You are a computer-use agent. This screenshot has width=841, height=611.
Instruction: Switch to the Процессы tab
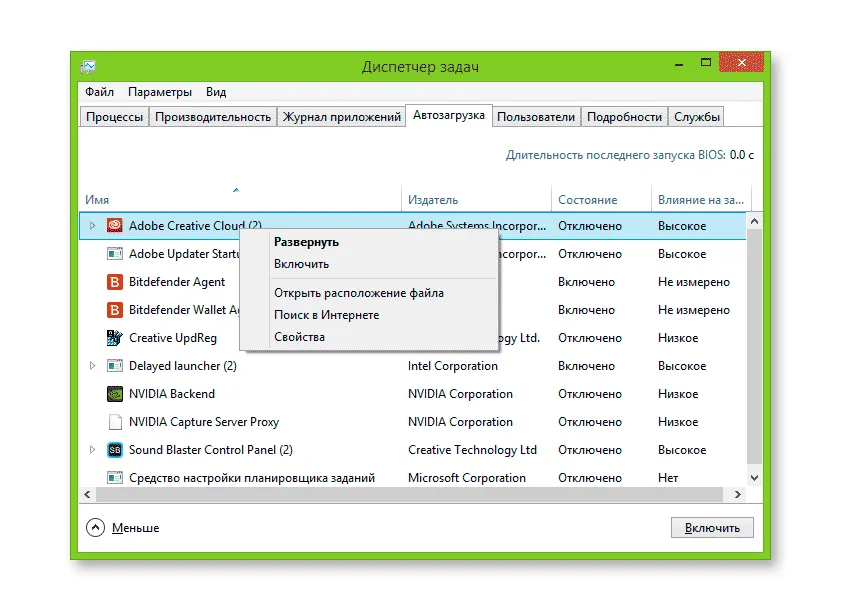tap(114, 117)
